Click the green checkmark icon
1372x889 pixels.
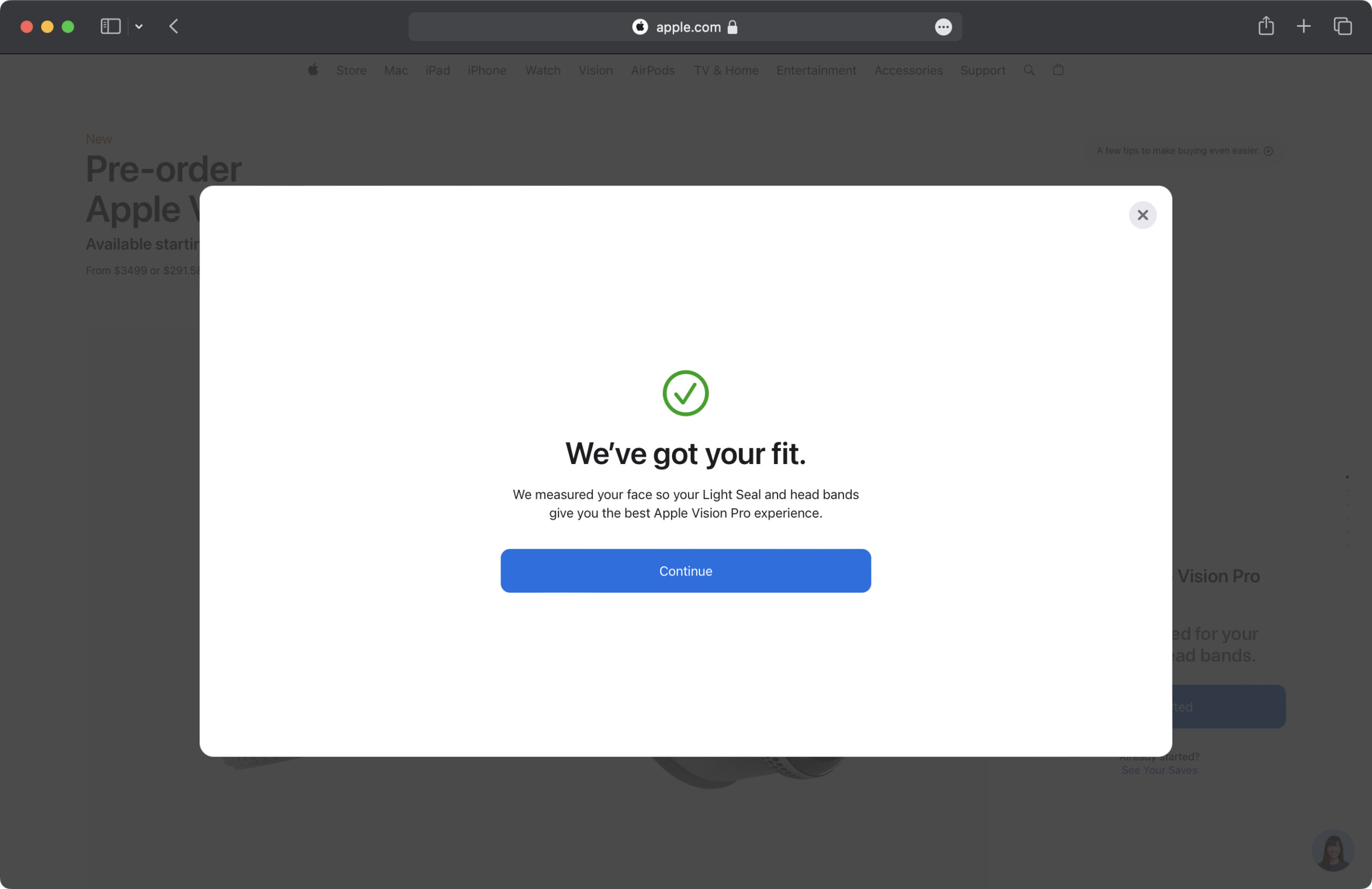pos(685,393)
